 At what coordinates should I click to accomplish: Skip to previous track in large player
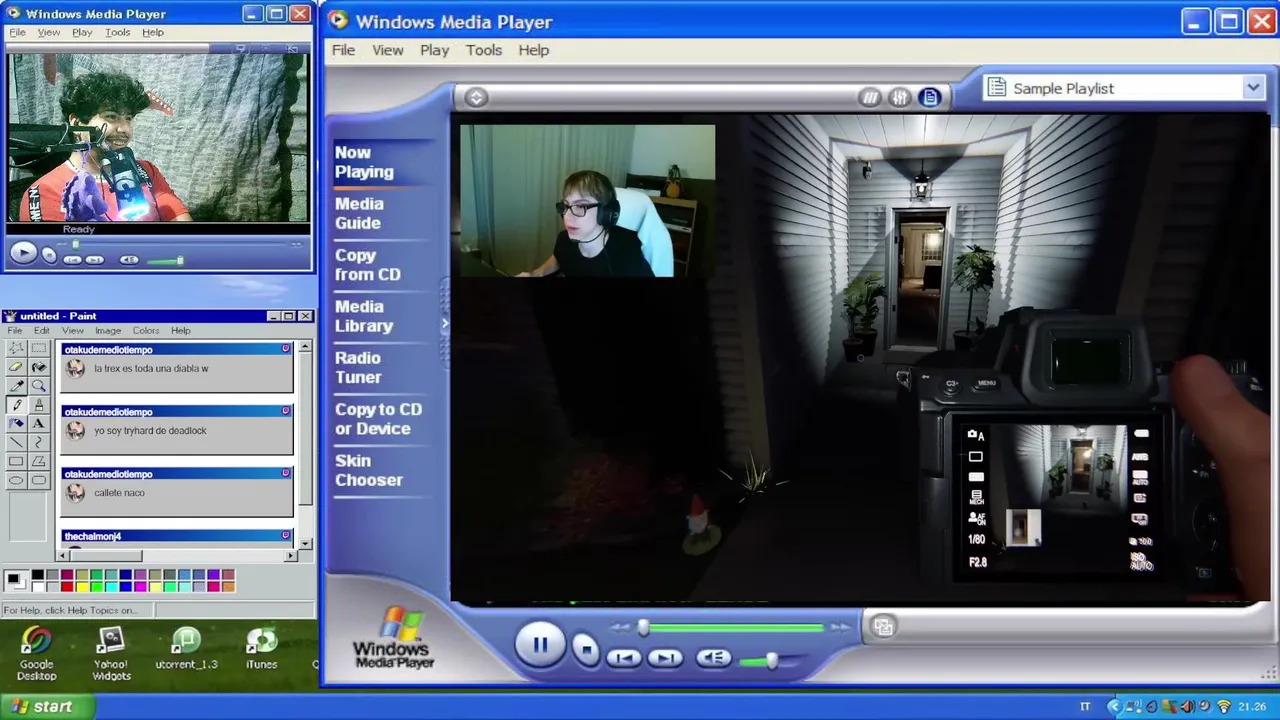pyautogui.click(x=623, y=658)
